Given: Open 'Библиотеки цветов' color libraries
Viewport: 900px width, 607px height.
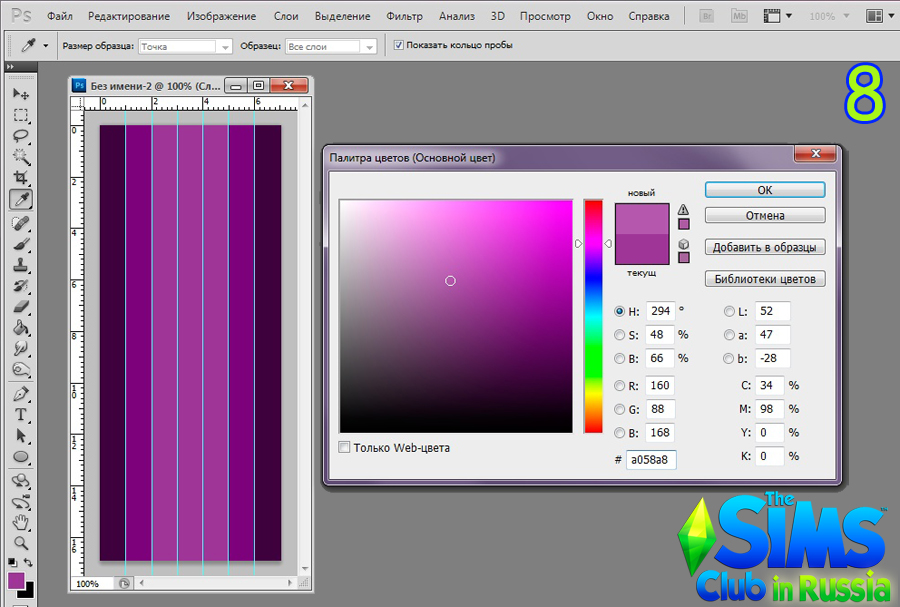Looking at the screenshot, I should coord(765,279).
